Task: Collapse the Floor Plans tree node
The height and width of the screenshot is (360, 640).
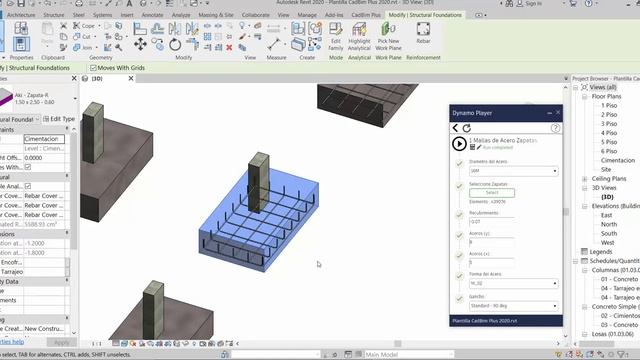Action: (584, 96)
